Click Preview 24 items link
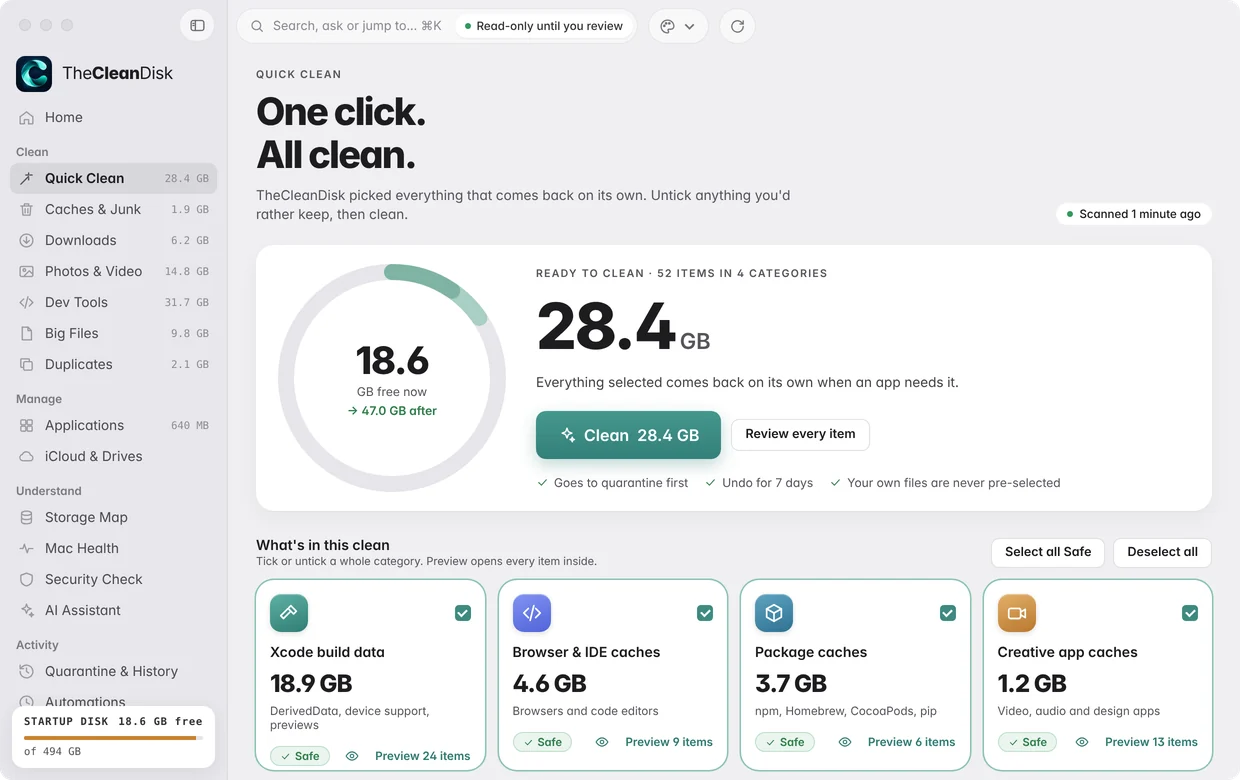The width and height of the screenshot is (1240, 780). pos(422,756)
